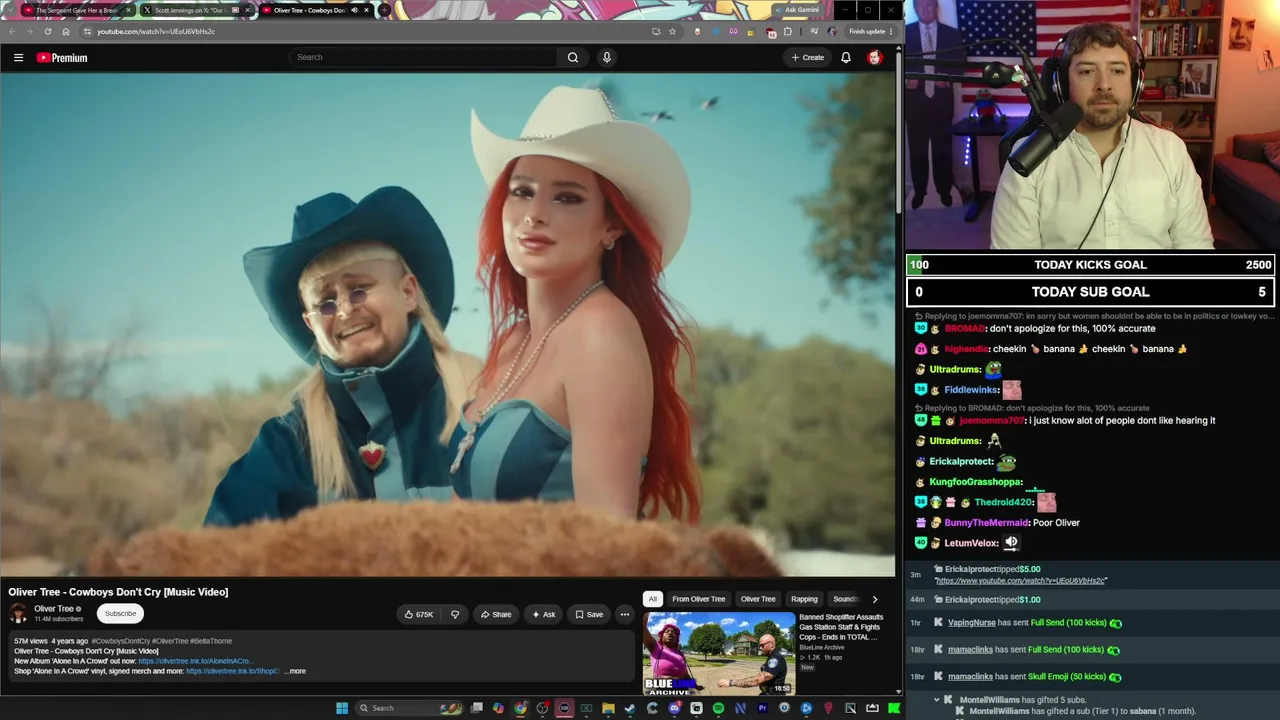Open 'Banned Shoplifter Assaults Gas Station Staff' title
The image size is (1280, 720).
pyautogui.click(x=841, y=627)
